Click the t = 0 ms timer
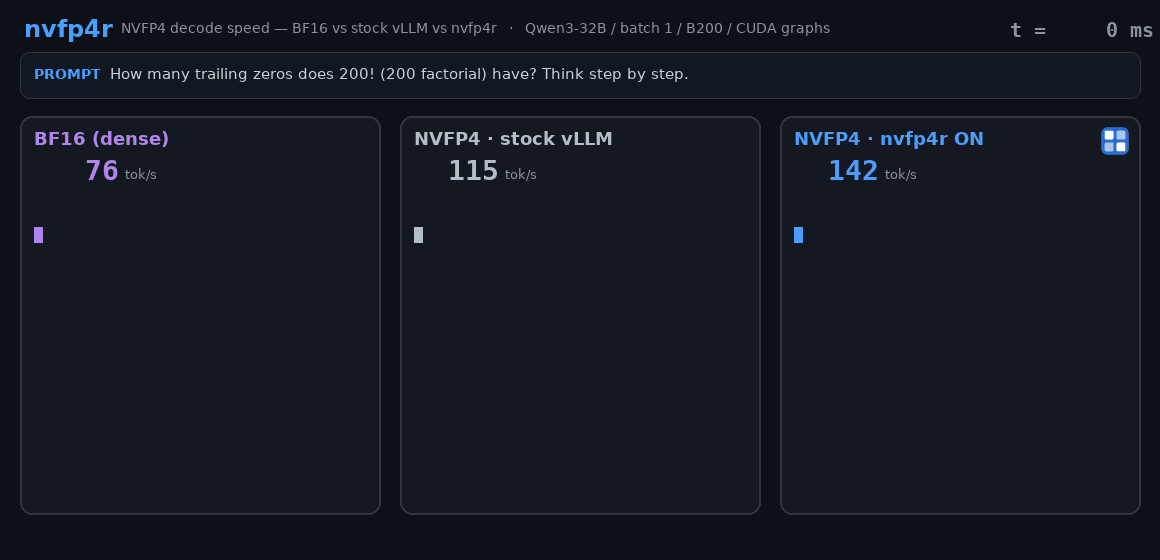This screenshot has width=1160, height=560. tap(1081, 30)
